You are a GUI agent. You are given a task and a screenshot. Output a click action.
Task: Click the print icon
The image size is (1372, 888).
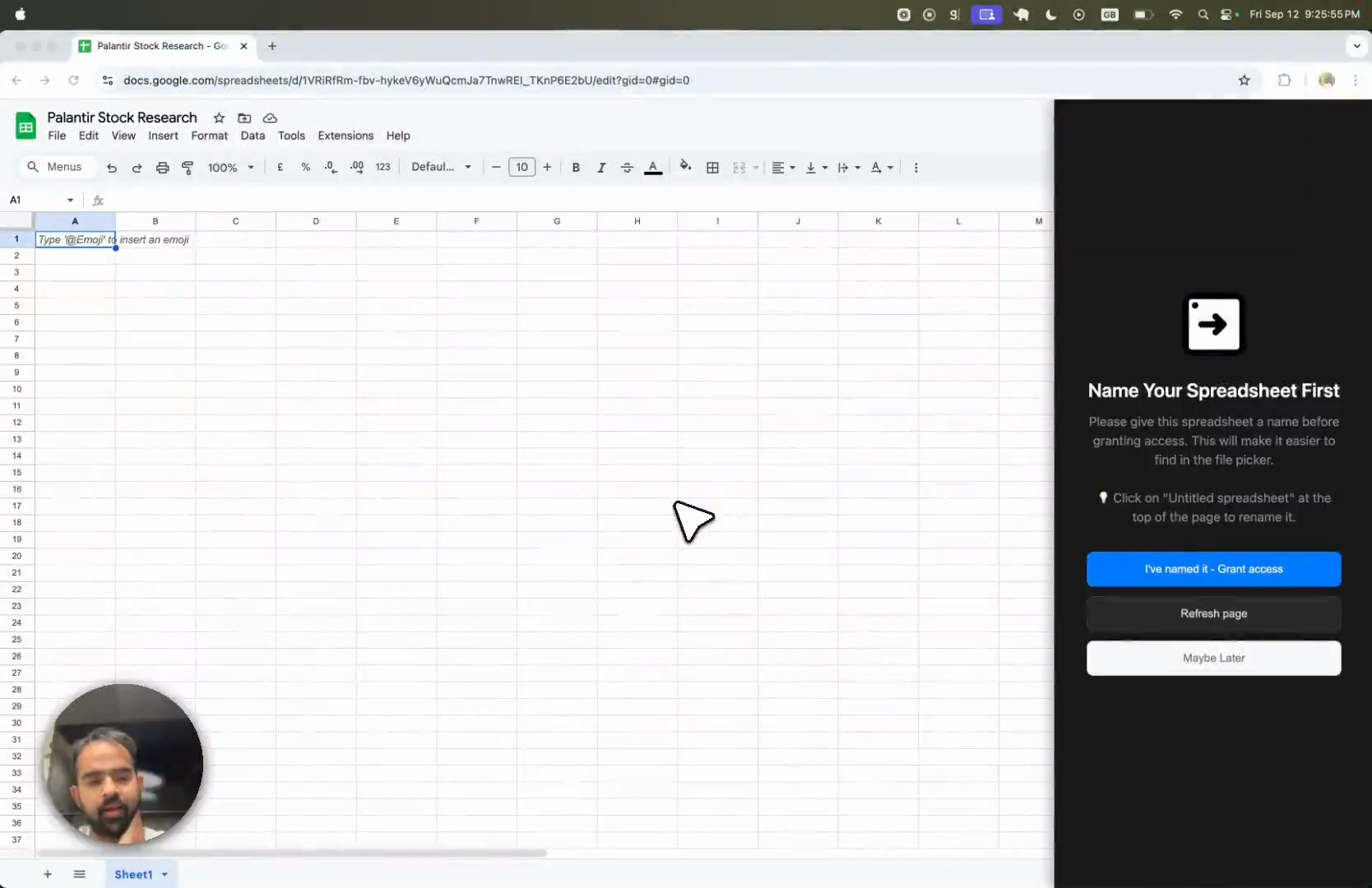click(x=162, y=168)
